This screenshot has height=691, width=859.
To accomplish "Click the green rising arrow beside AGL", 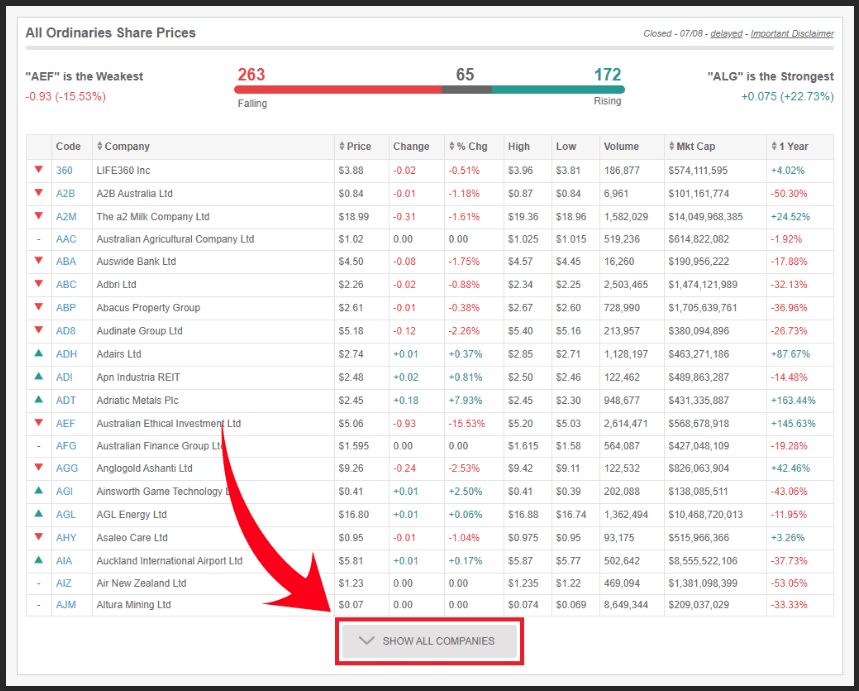I will pos(38,513).
